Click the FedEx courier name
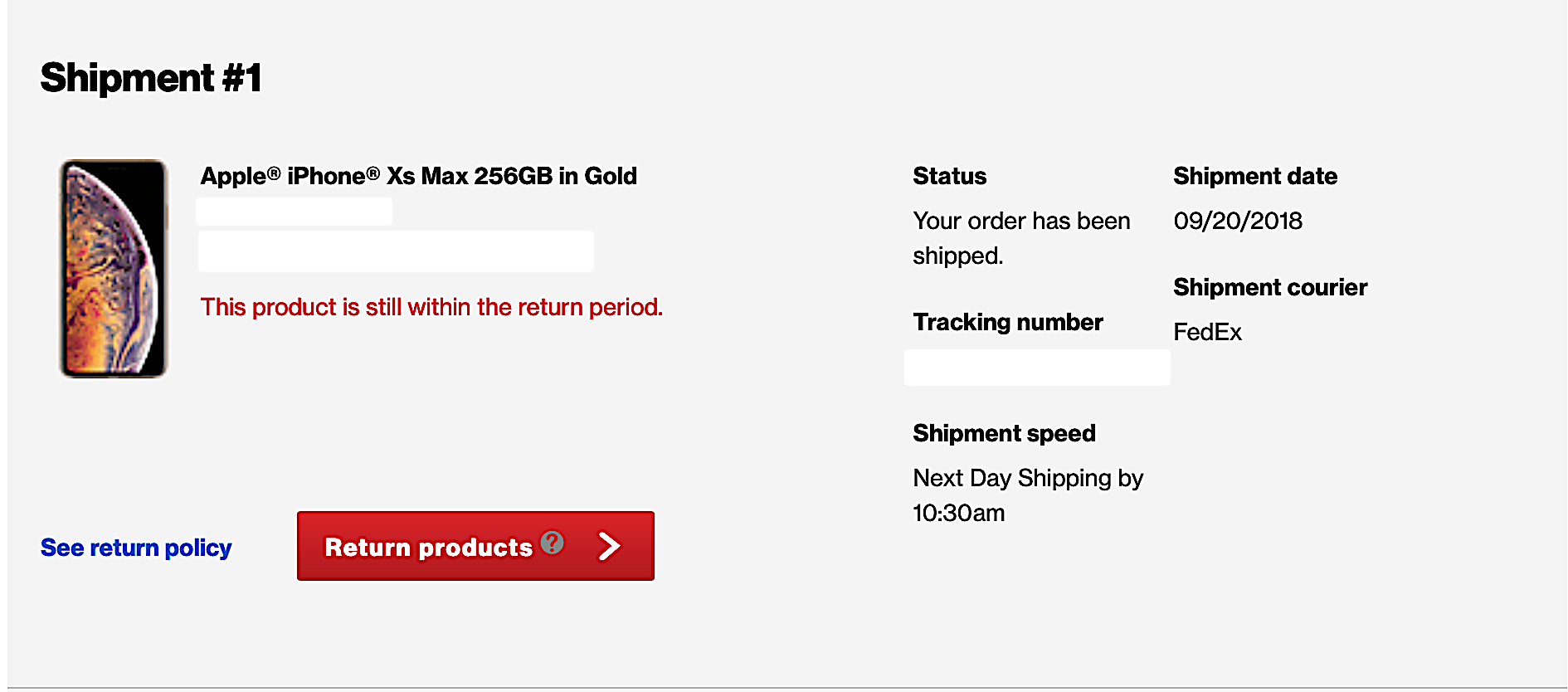Viewport: 1568px width, 692px height. [x=1207, y=332]
